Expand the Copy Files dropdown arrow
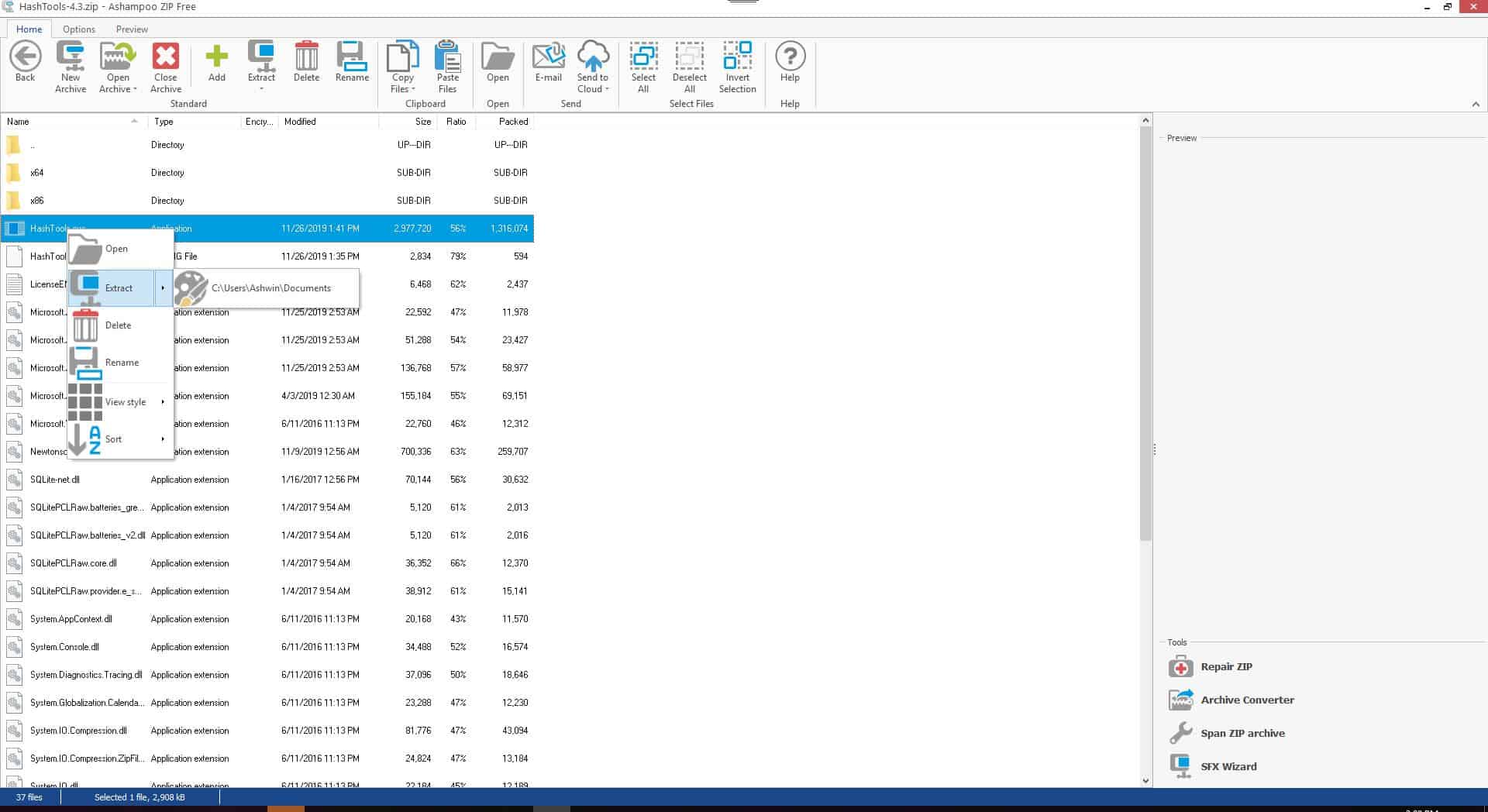1488x812 pixels. [413, 89]
